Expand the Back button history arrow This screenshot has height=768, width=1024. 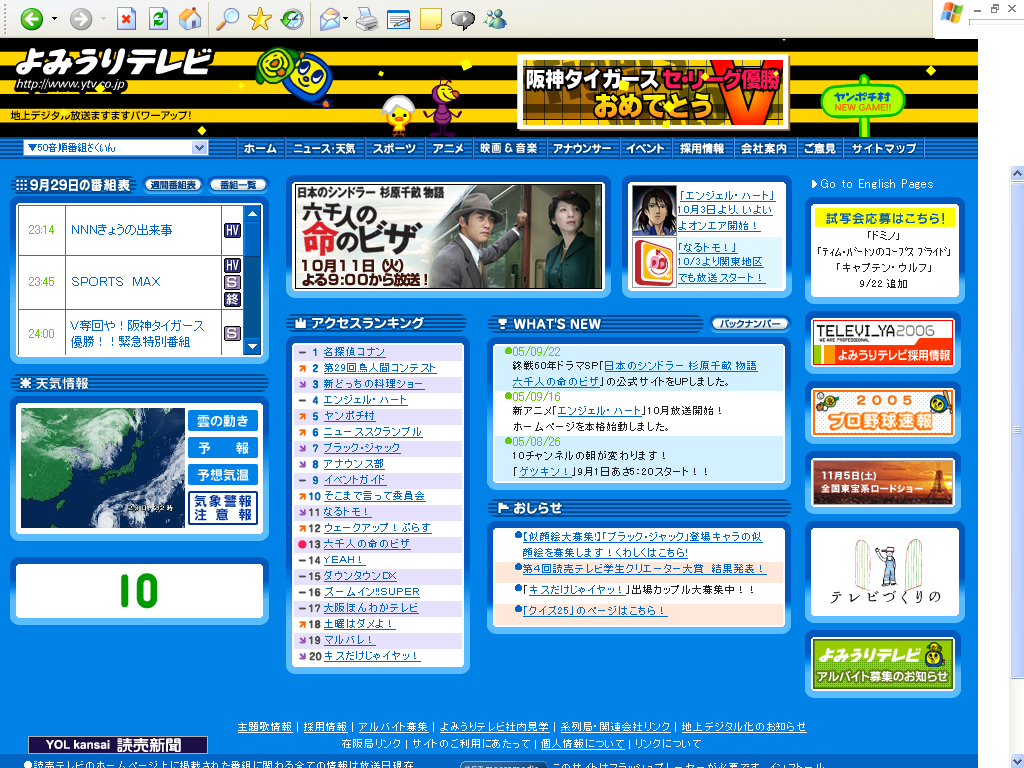click(x=54, y=18)
